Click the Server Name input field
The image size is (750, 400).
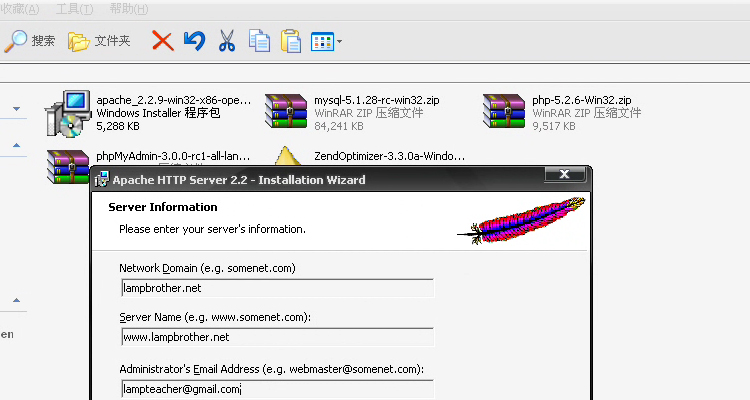point(277,337)
